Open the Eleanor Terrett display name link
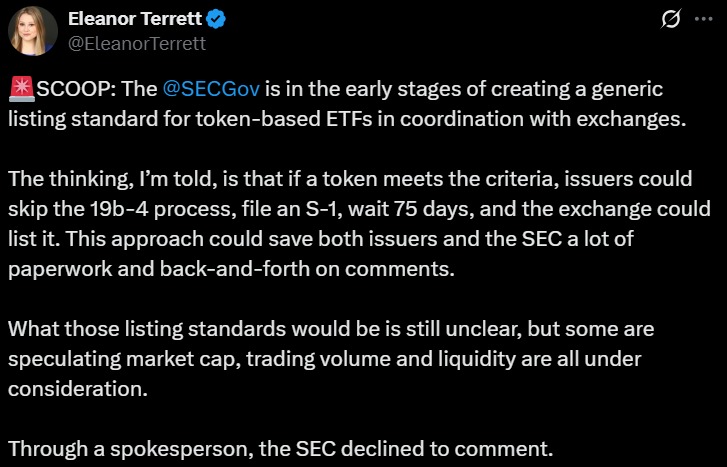727x467 pixels. [x=135, y=19]
